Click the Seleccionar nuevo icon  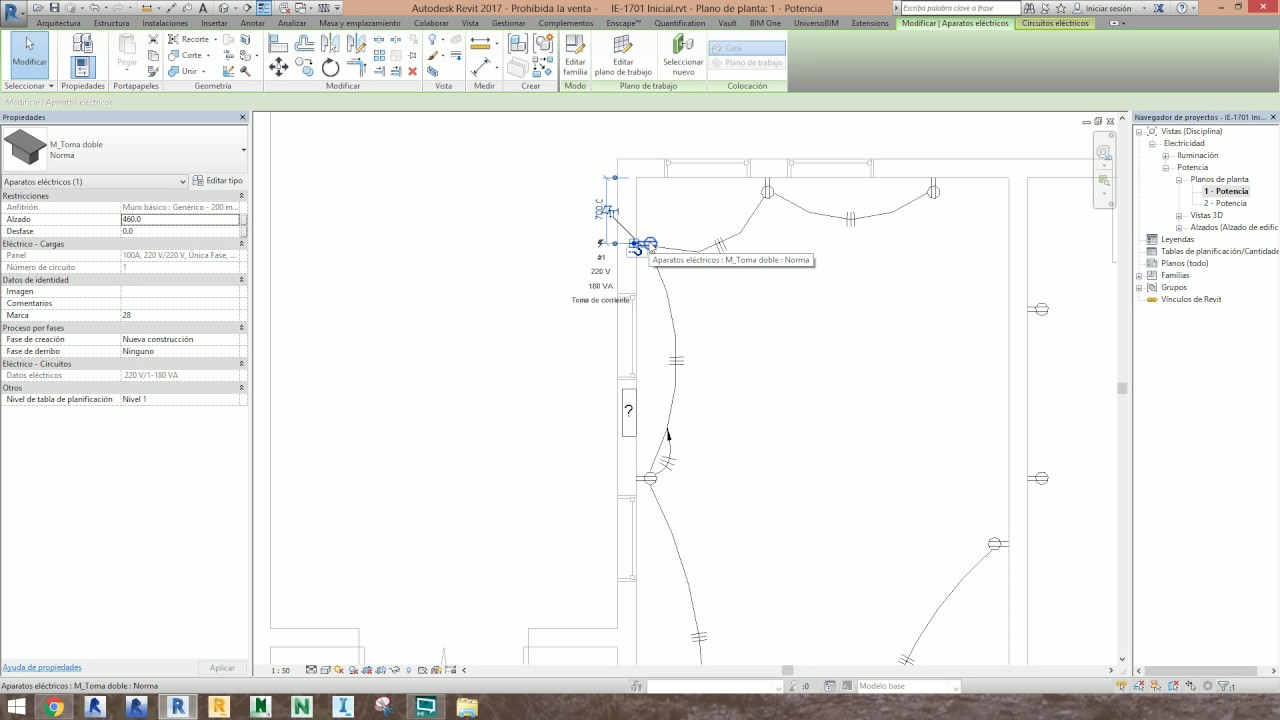click(x=683, y=54)
